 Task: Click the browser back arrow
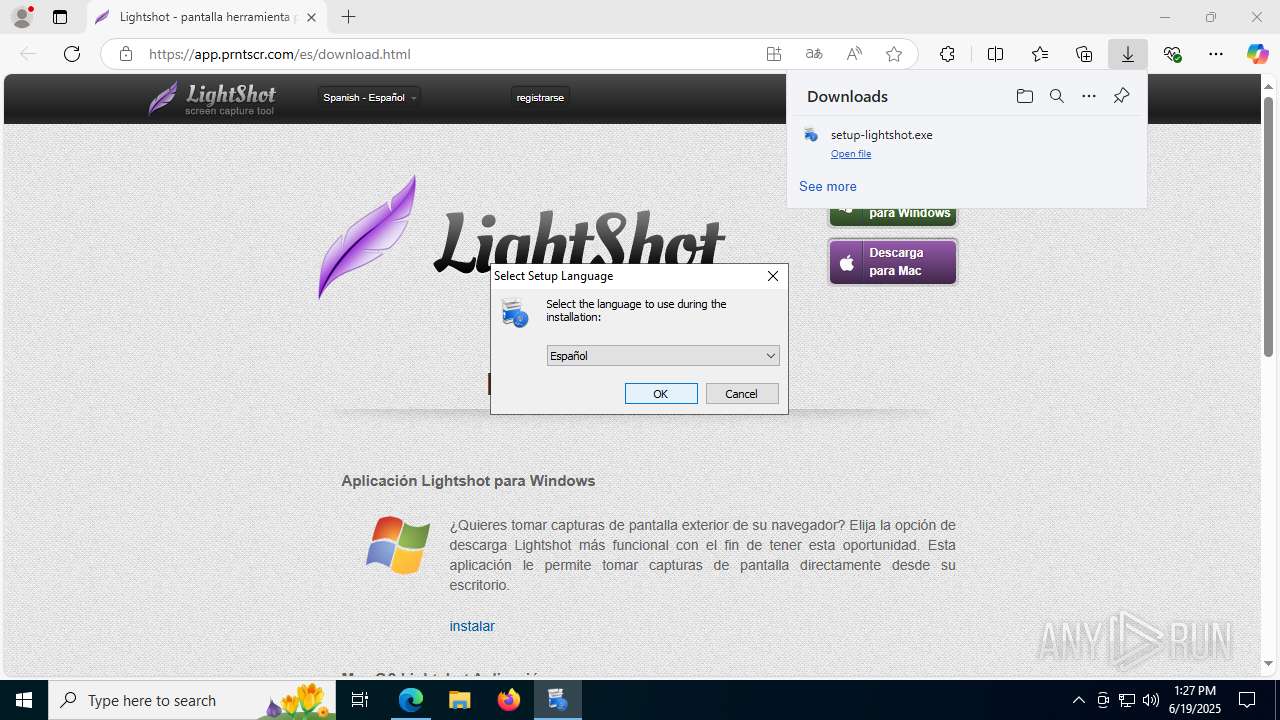pyautogui.click(x=28, y=54)
